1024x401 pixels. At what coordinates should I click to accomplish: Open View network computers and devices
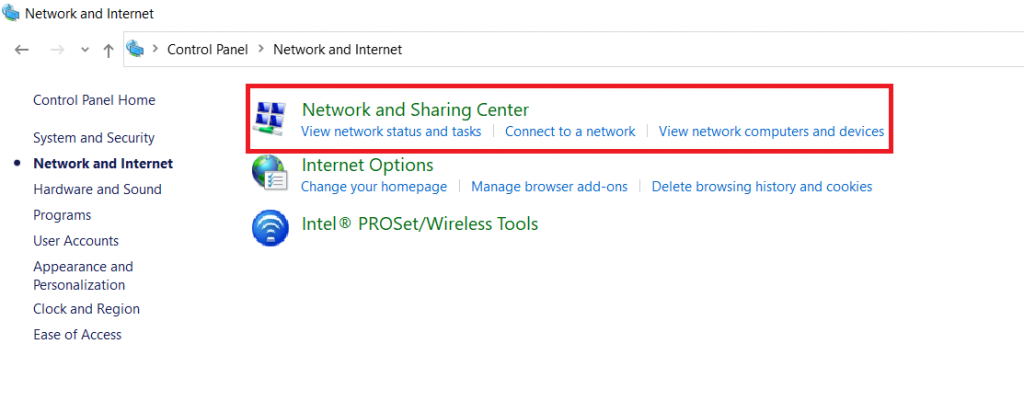(771, 131)
